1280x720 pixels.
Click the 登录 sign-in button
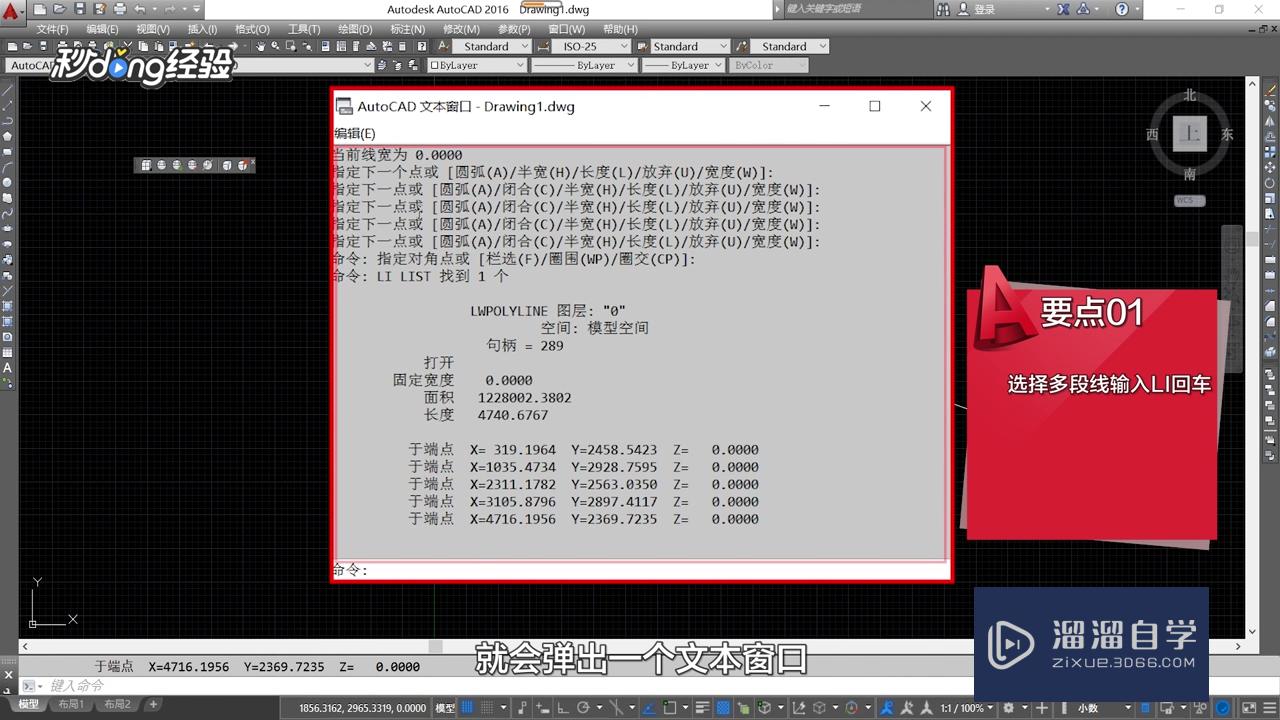(x=984, y=9)
